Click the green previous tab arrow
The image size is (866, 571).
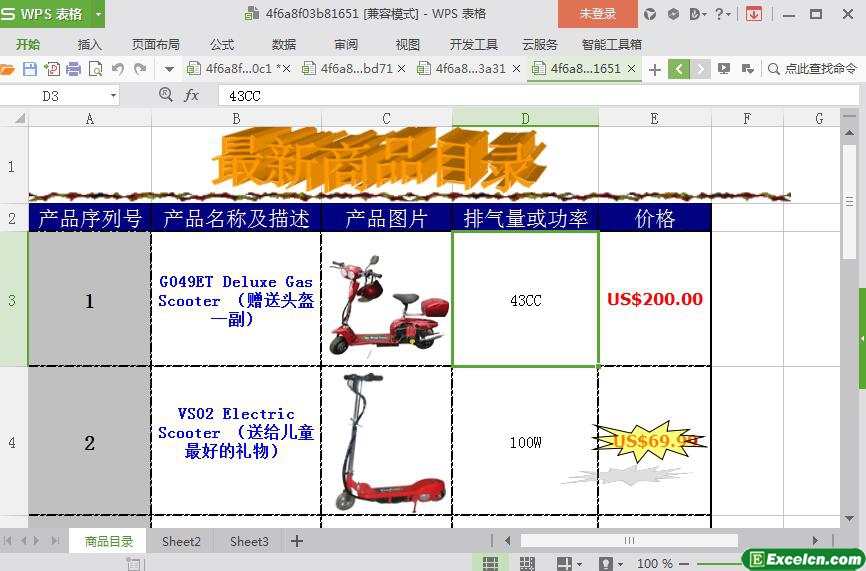coord(679,69)
